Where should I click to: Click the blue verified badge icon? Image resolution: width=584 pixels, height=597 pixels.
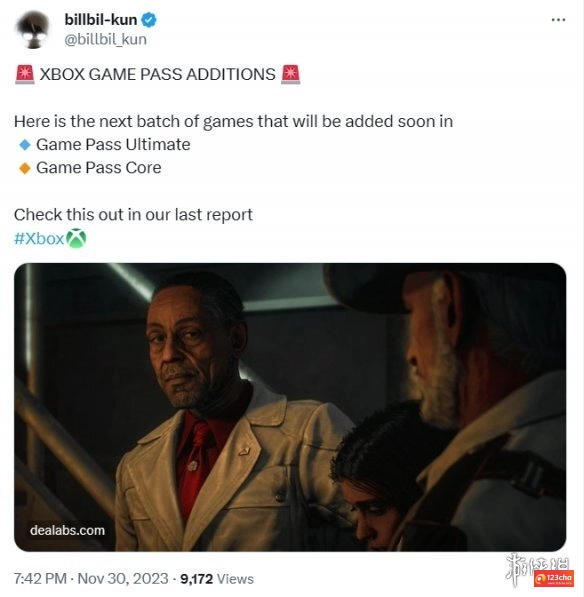tap(149, 20)
